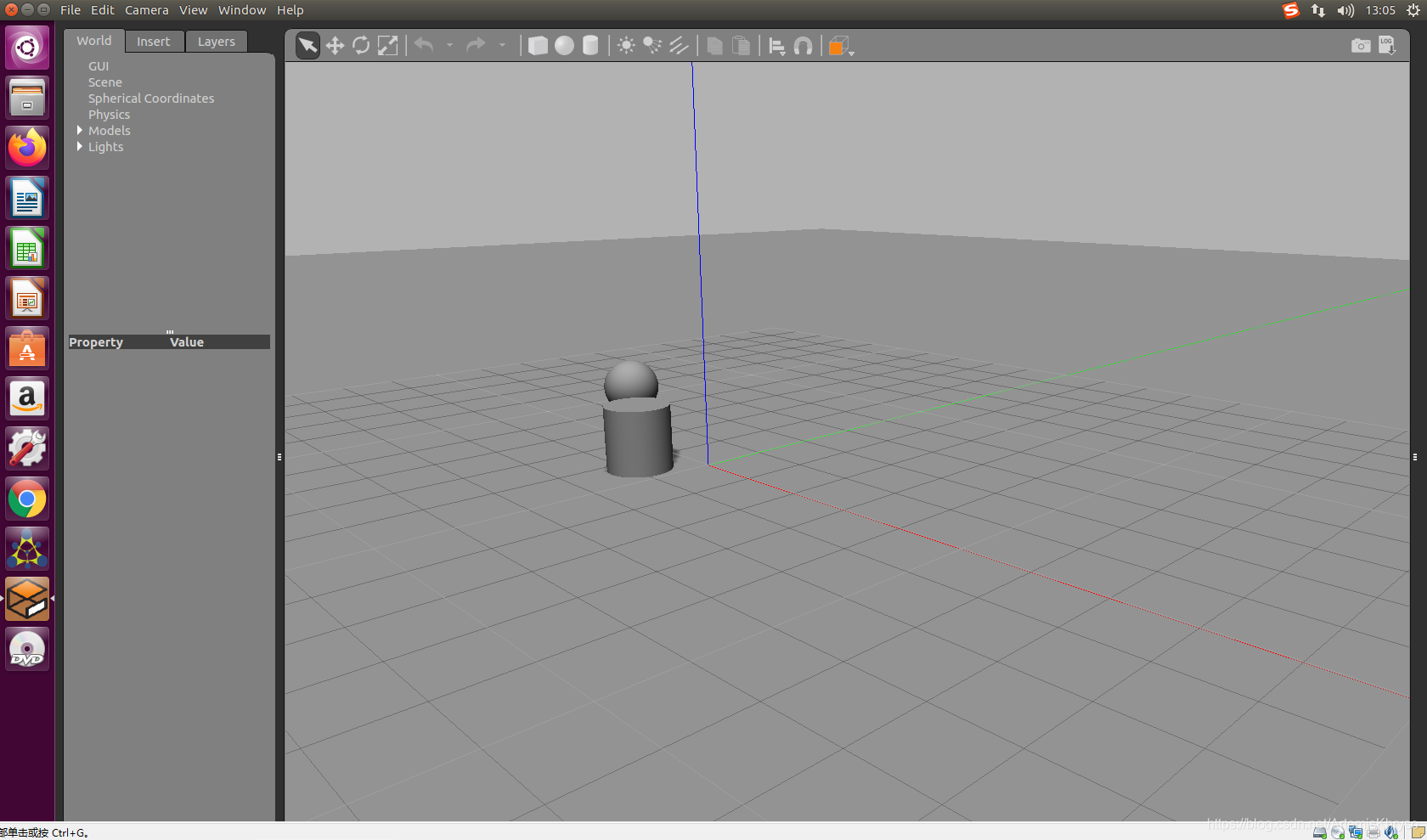This screenshot has width=1427, height=840.
Task: Click the record log icon
Action: (x=1387, y=45)
